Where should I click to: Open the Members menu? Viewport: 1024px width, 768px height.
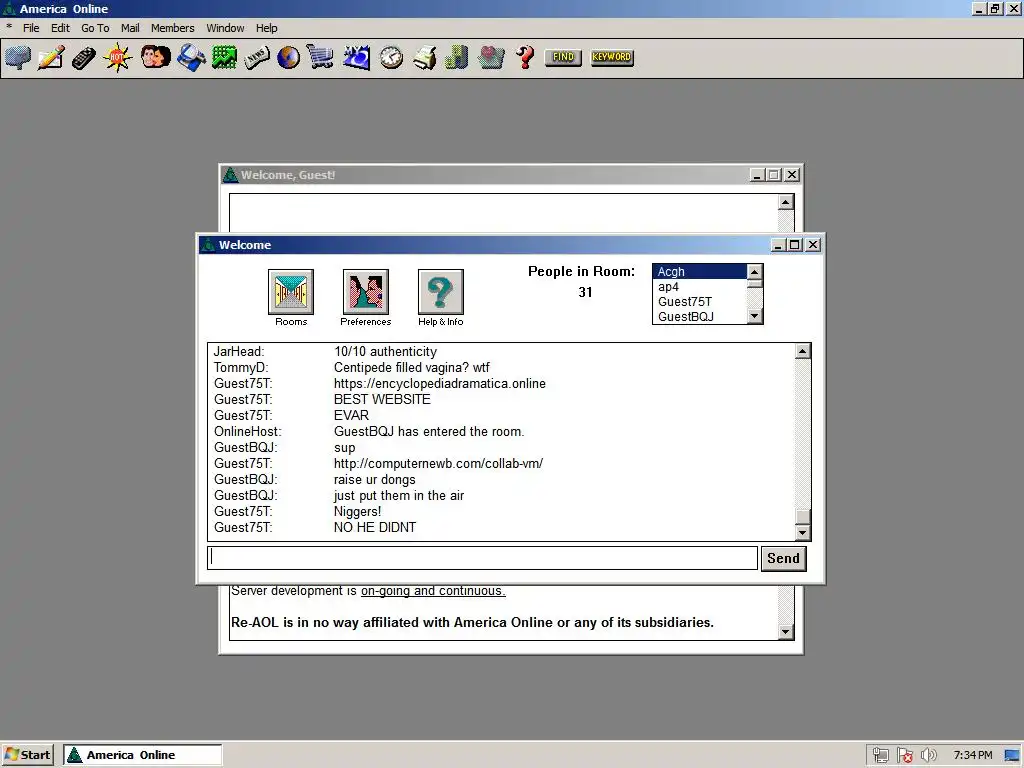(172, 28)
